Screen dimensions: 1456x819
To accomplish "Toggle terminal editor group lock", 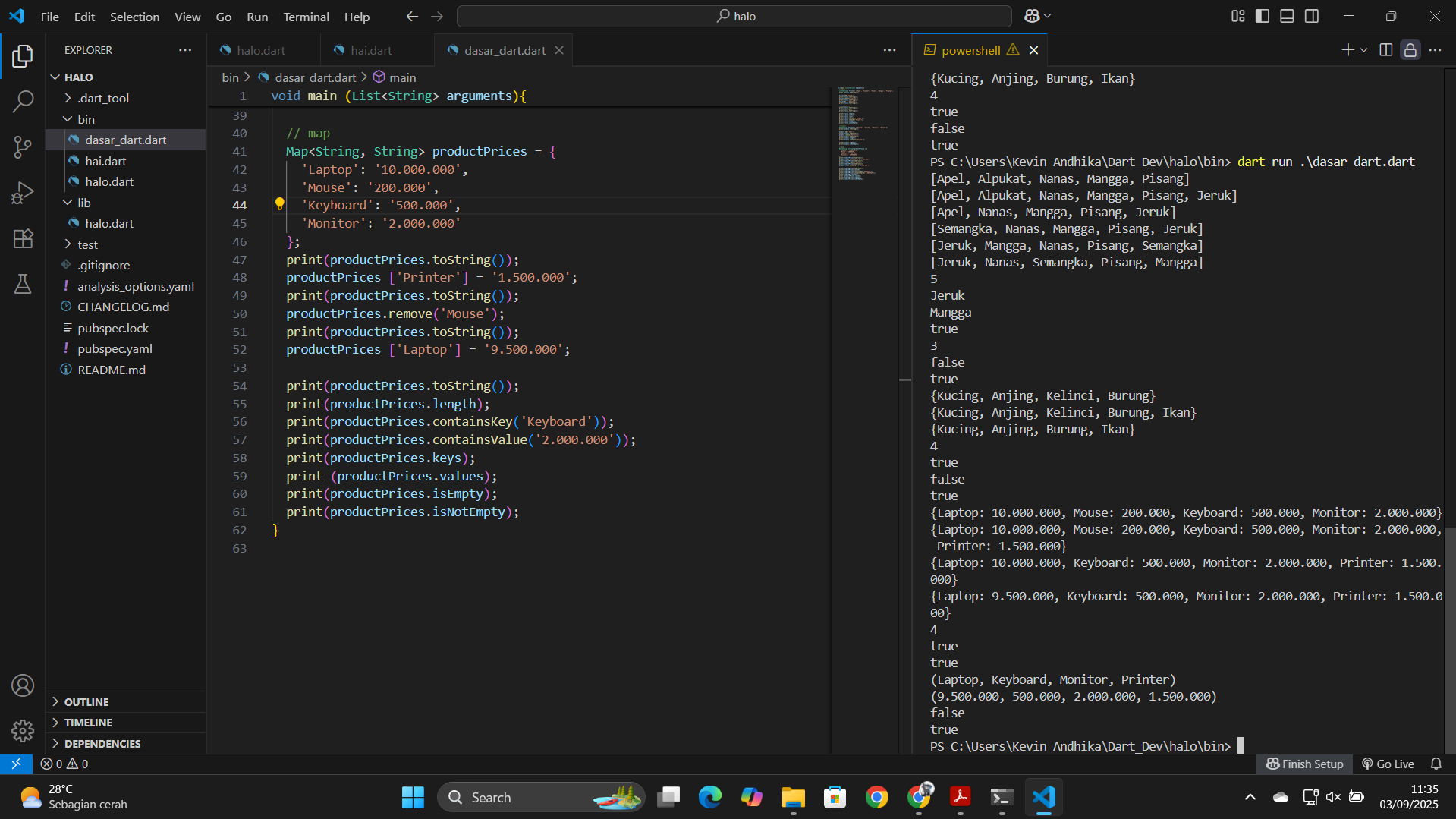I will [1410, 50].
